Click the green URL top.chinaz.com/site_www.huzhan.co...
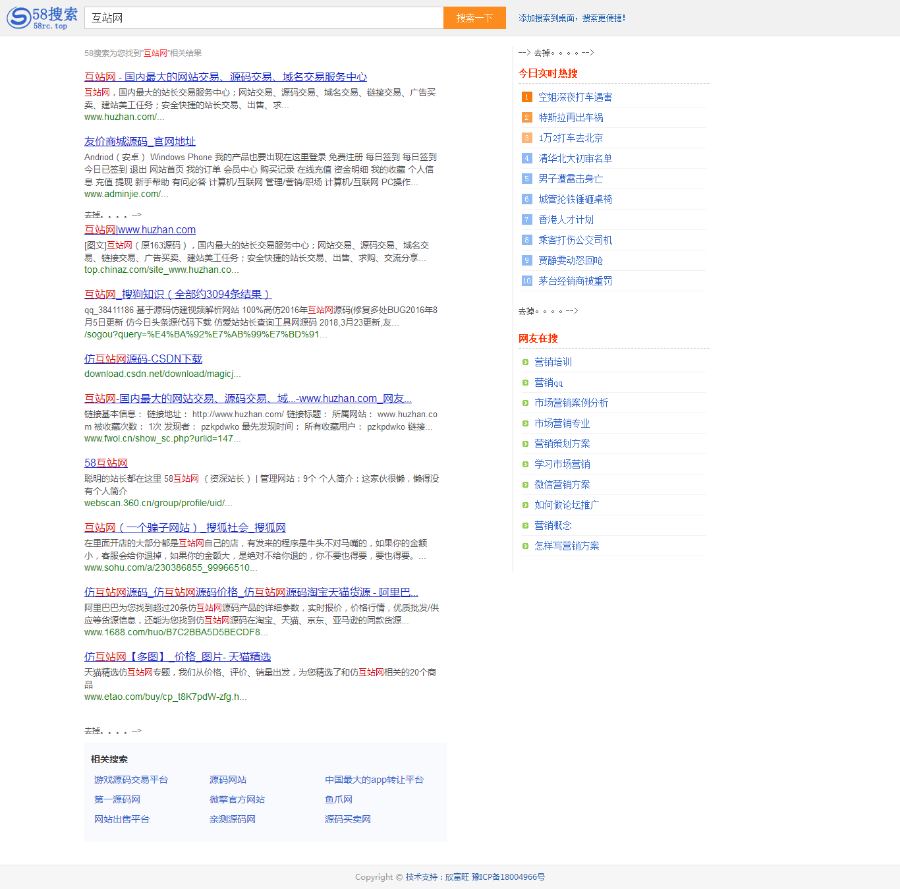900x889 pixels. click(x=162, y=270)
